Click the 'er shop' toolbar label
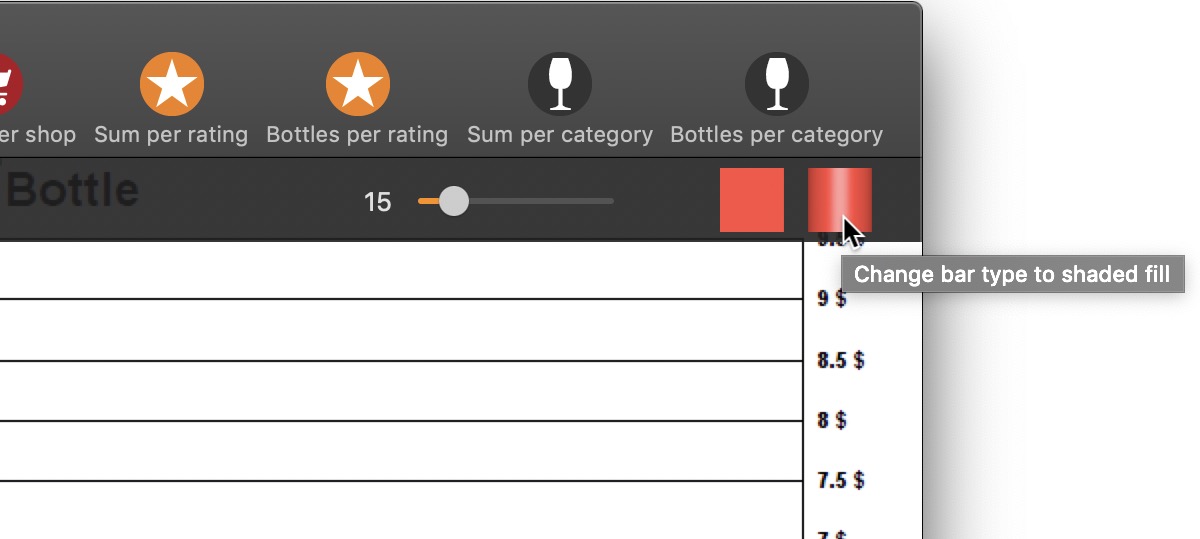The width and height of the screenshot is (1200, 539). [x=37, y=134]
